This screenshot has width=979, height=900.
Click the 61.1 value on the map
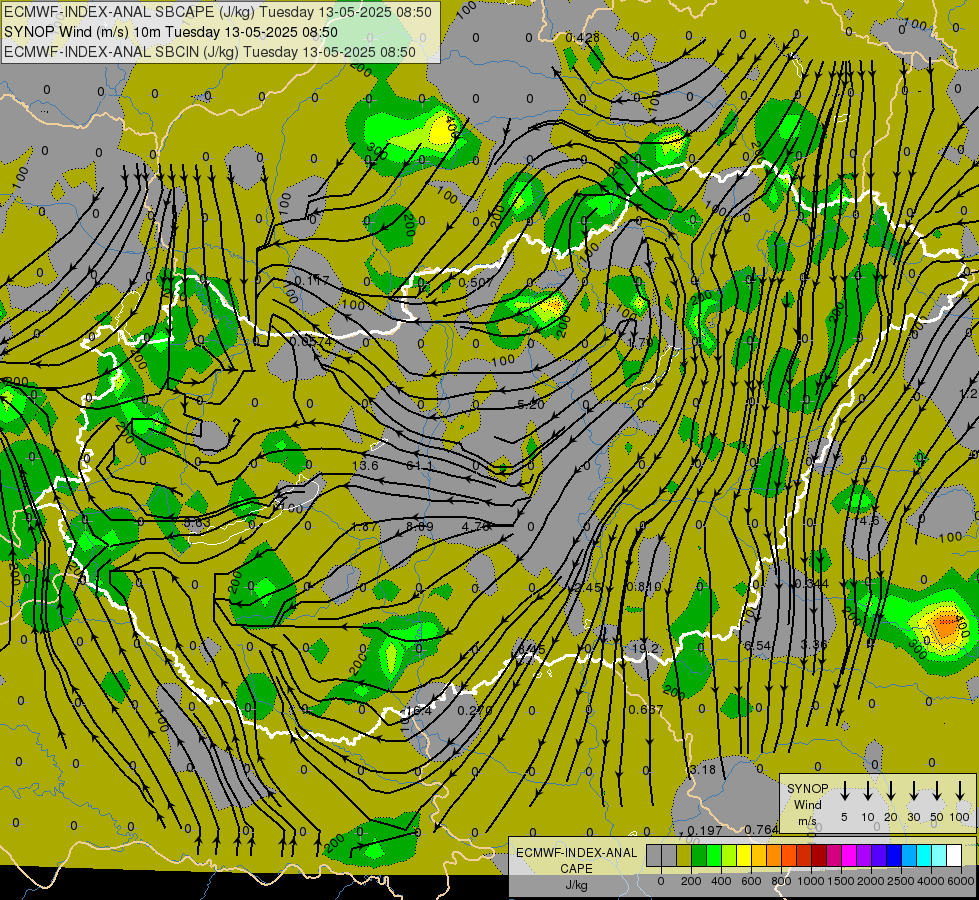pyautogui.click(x=420, y=465)
